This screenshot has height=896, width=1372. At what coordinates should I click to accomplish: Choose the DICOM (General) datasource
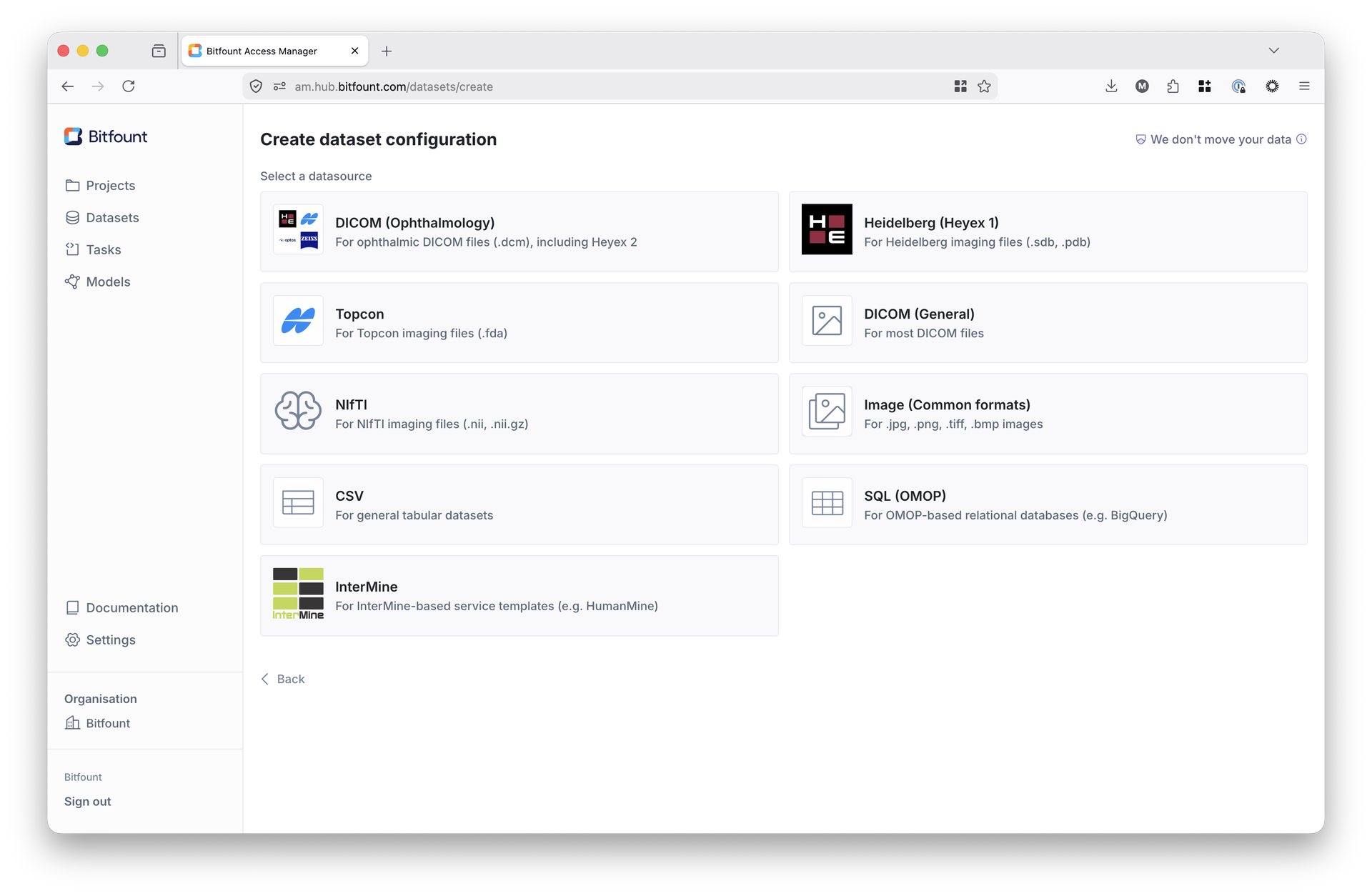tap(1048, 323)
